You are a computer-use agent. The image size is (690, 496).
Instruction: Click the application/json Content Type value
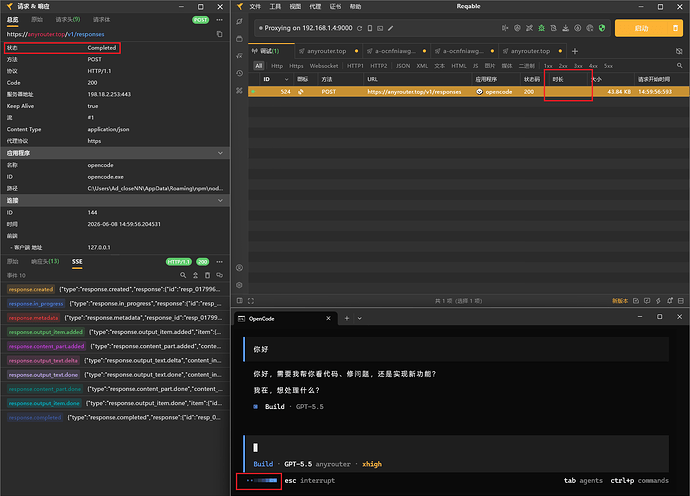(x=108, y=129)
